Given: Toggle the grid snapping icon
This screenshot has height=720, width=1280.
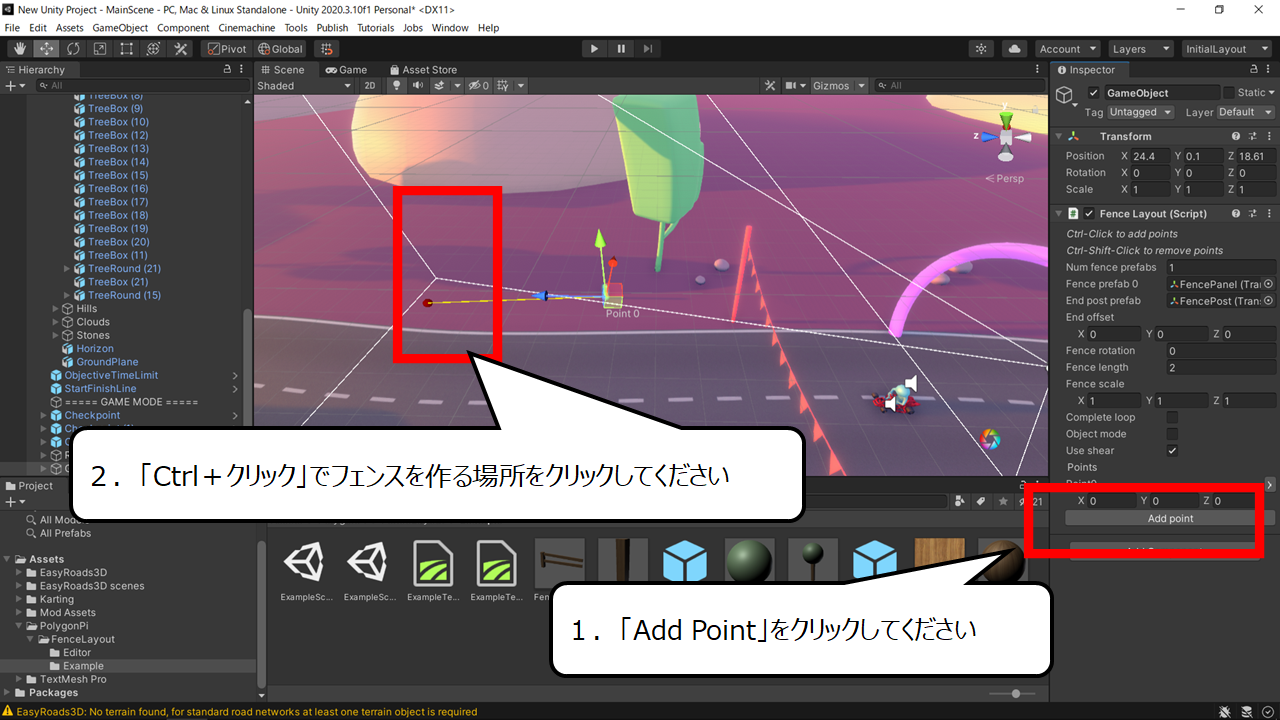Looking at the screenshot, I should click(326, 49).
